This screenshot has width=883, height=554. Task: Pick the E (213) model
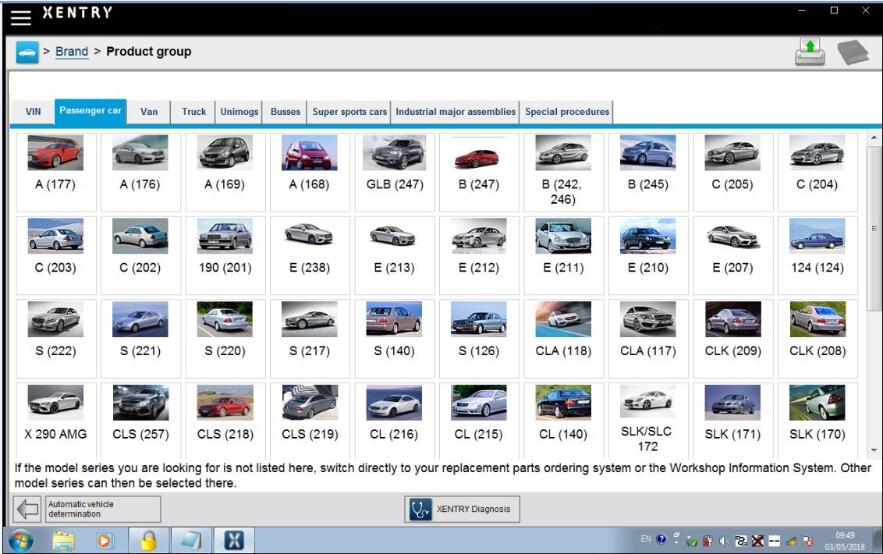(394, 255)
